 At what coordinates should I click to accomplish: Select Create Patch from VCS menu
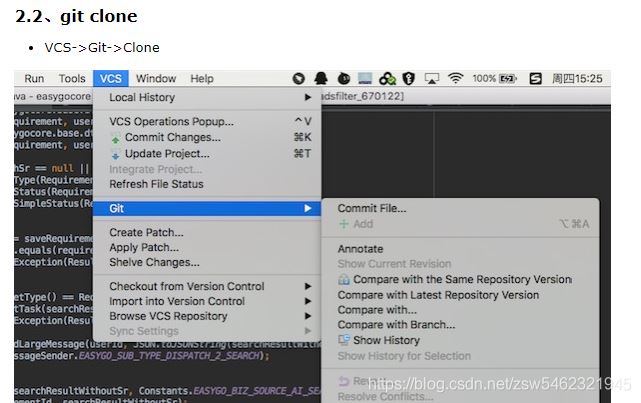[x=146, y=232]
